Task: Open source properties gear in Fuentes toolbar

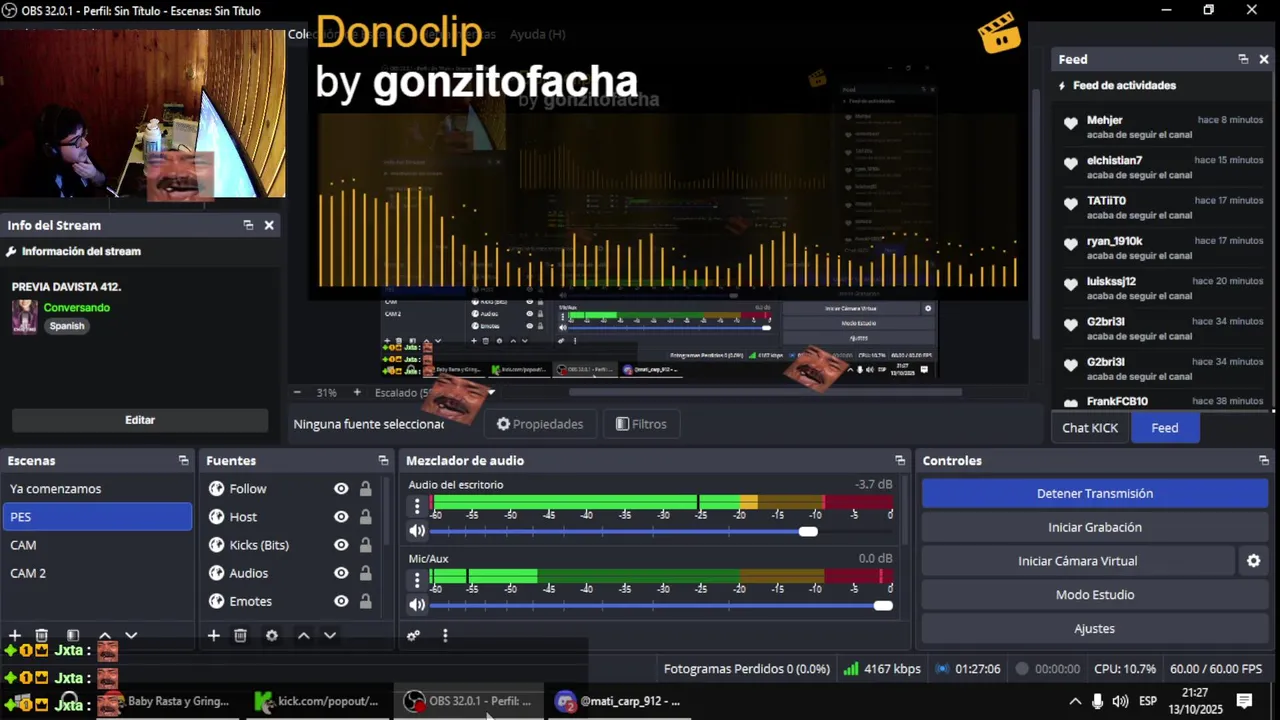Action: point(271,635)
